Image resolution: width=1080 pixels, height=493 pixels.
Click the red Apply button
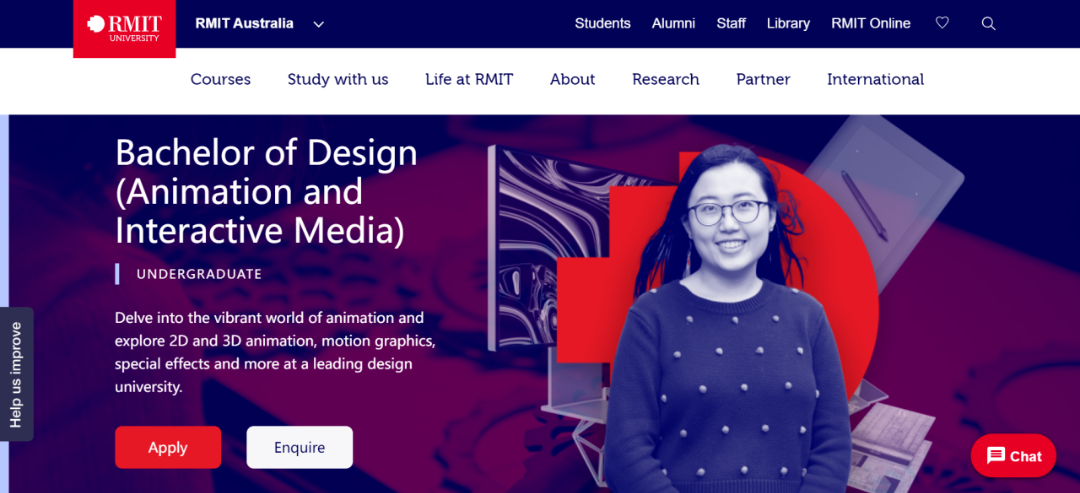click(168, 448)
